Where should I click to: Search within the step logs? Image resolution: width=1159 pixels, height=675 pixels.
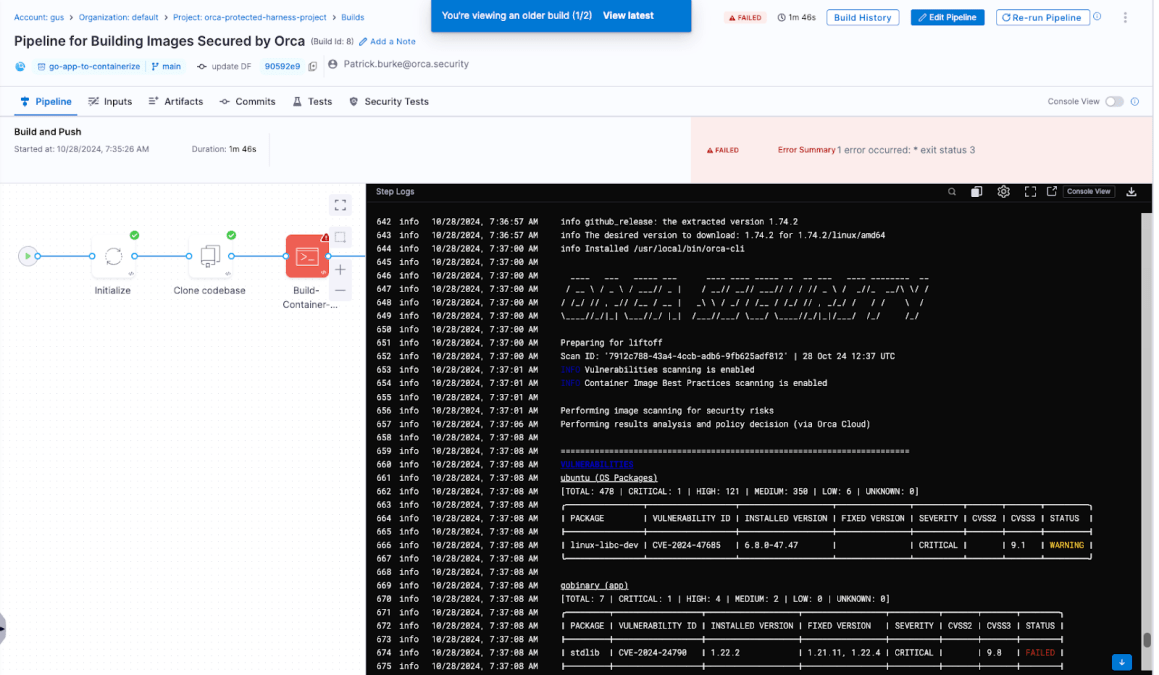coord(951,192)
